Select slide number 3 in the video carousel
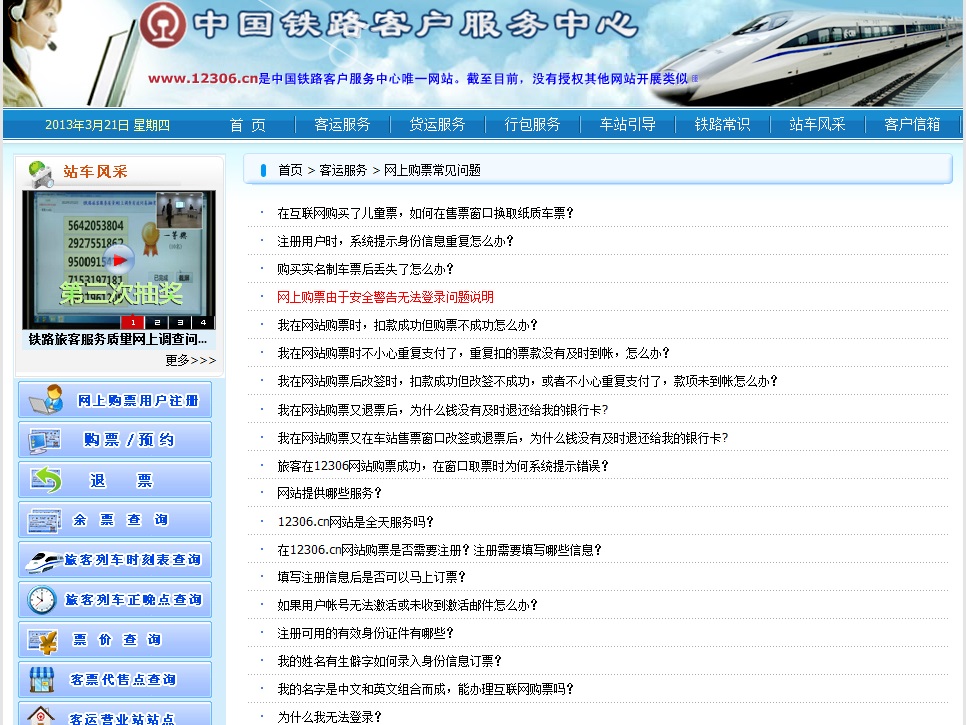The image size is (966, 725). [180, 322]
